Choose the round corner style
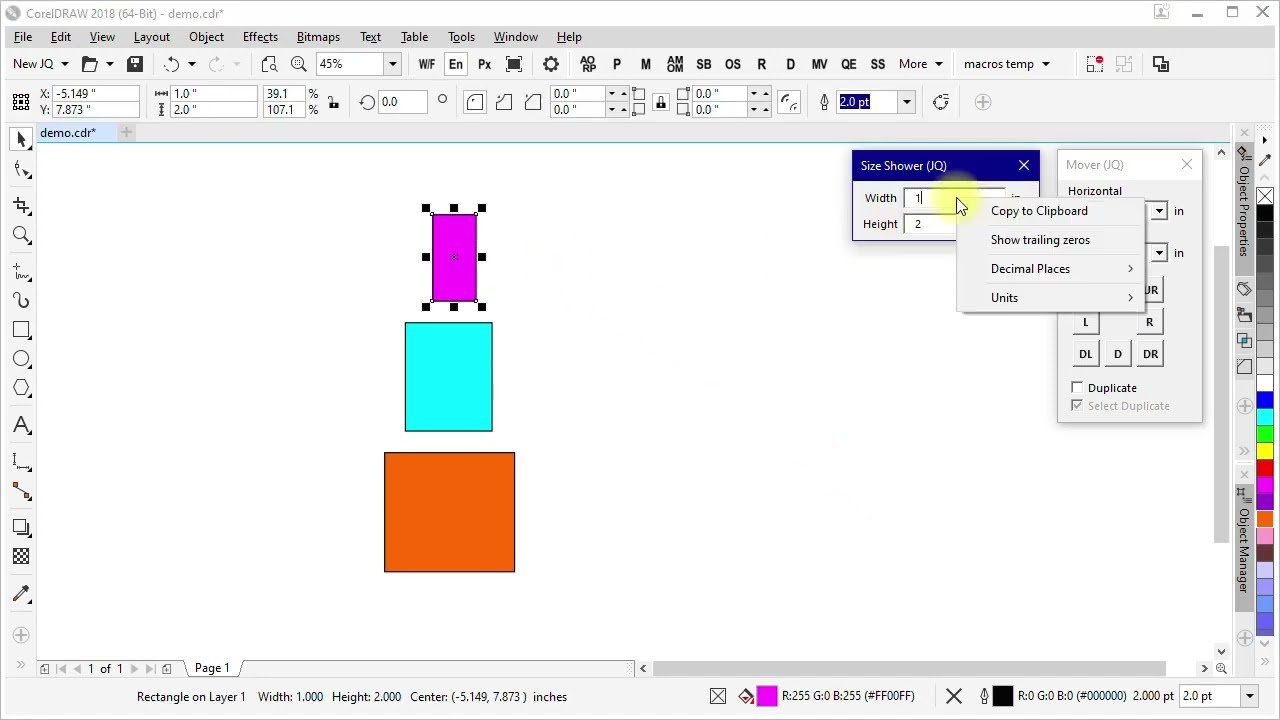1280x720 pixels. point(475,102)
